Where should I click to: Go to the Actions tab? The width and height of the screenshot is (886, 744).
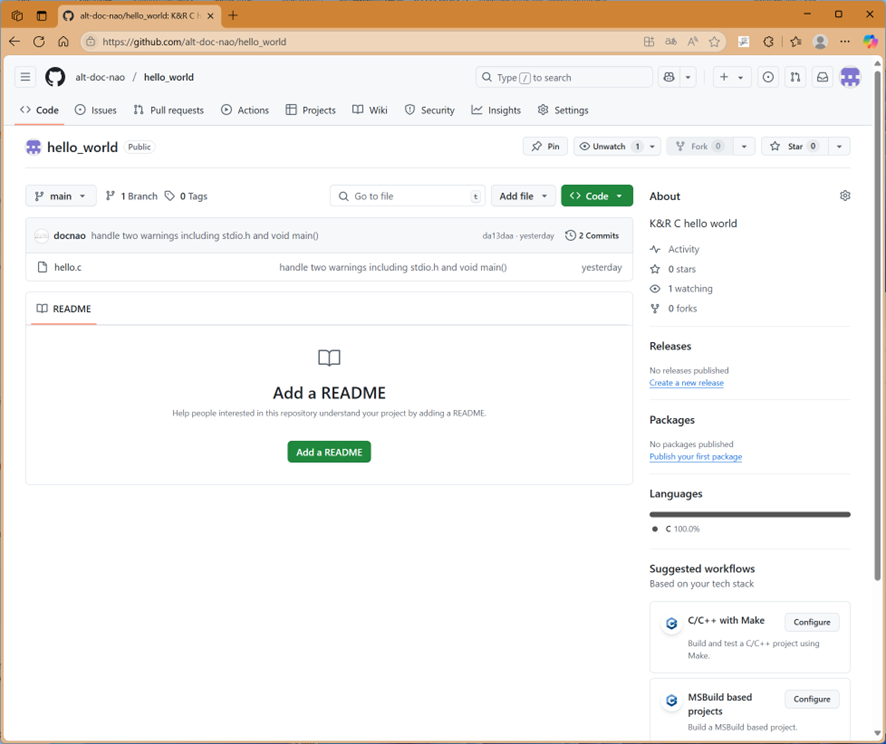click(245, 110)
